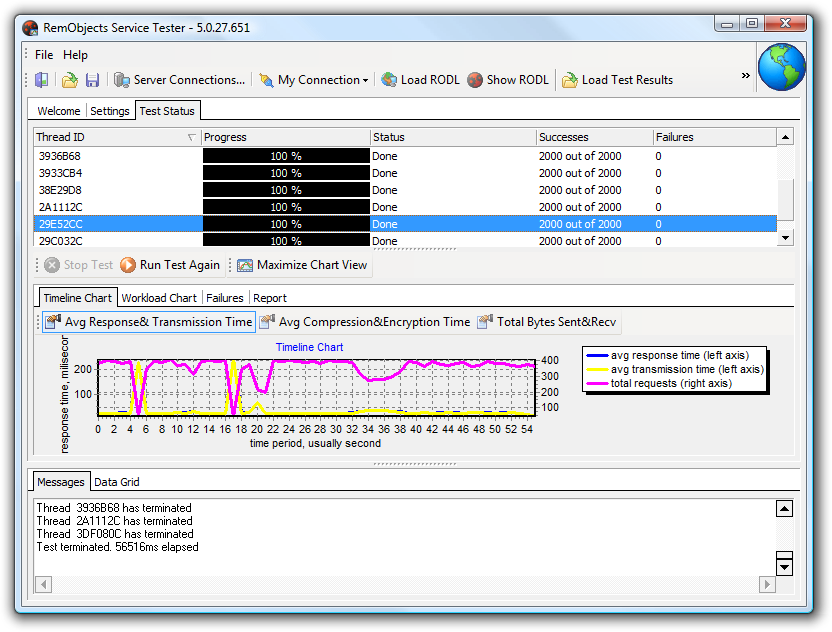Click Status Done for thread 3933CB4
The height and width of the screenshot is (632, 832).
point(385,173)
